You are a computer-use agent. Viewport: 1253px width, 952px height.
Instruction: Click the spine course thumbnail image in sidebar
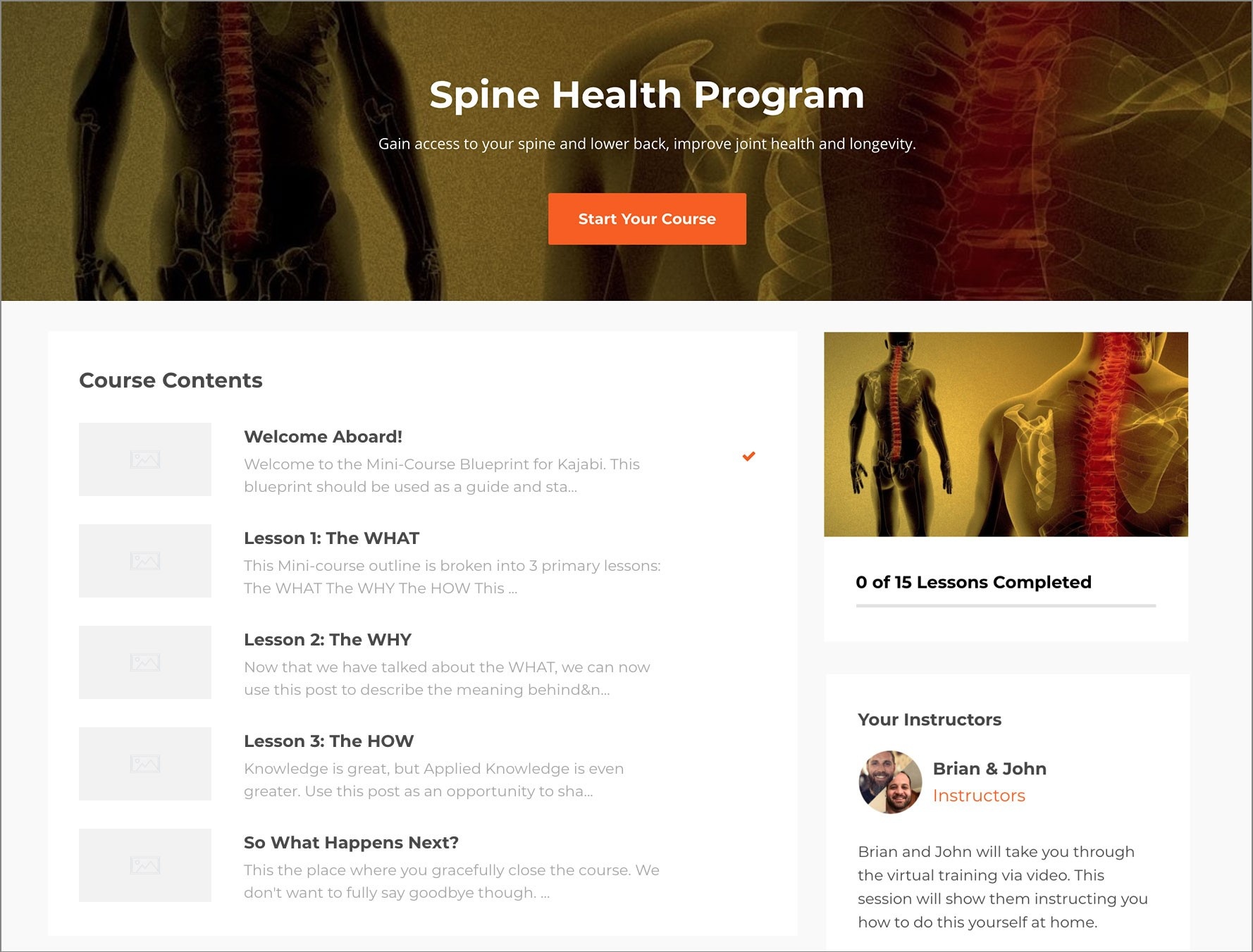pos(1006,434)
